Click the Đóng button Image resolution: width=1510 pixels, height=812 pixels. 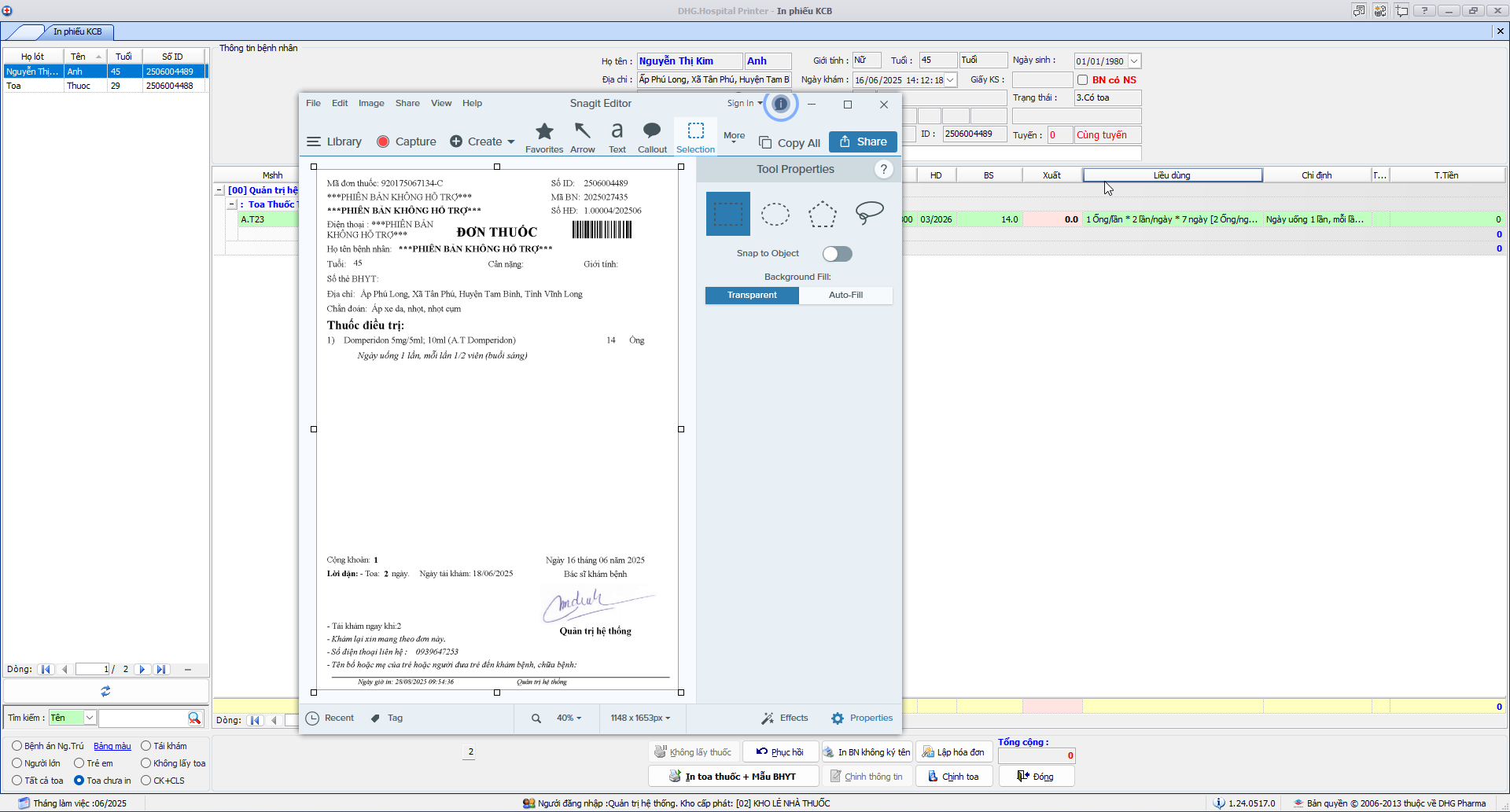(1036, 777)
